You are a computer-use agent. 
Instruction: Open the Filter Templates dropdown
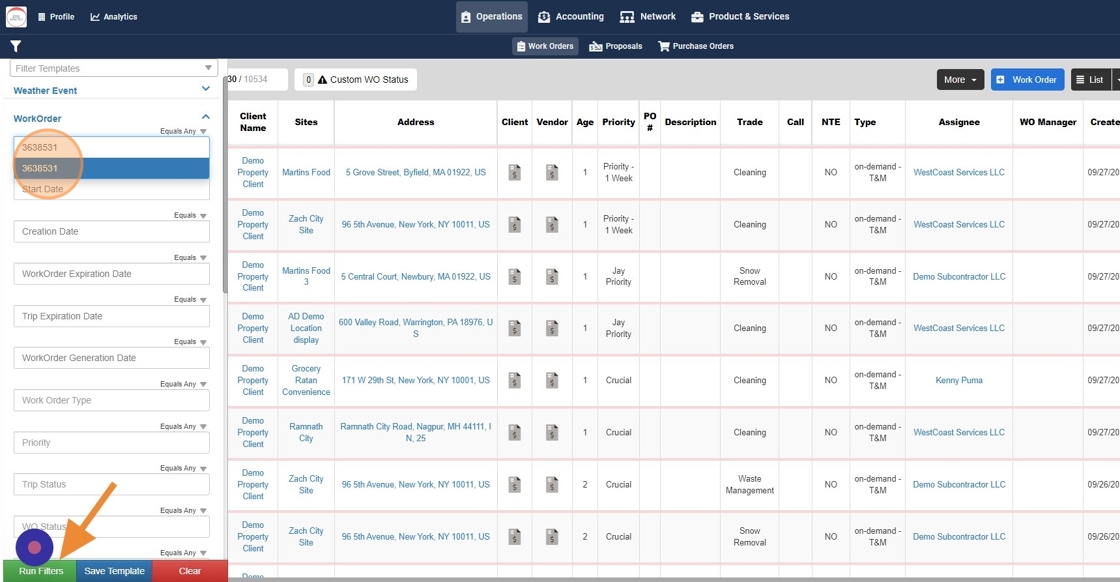pos(113,68)
